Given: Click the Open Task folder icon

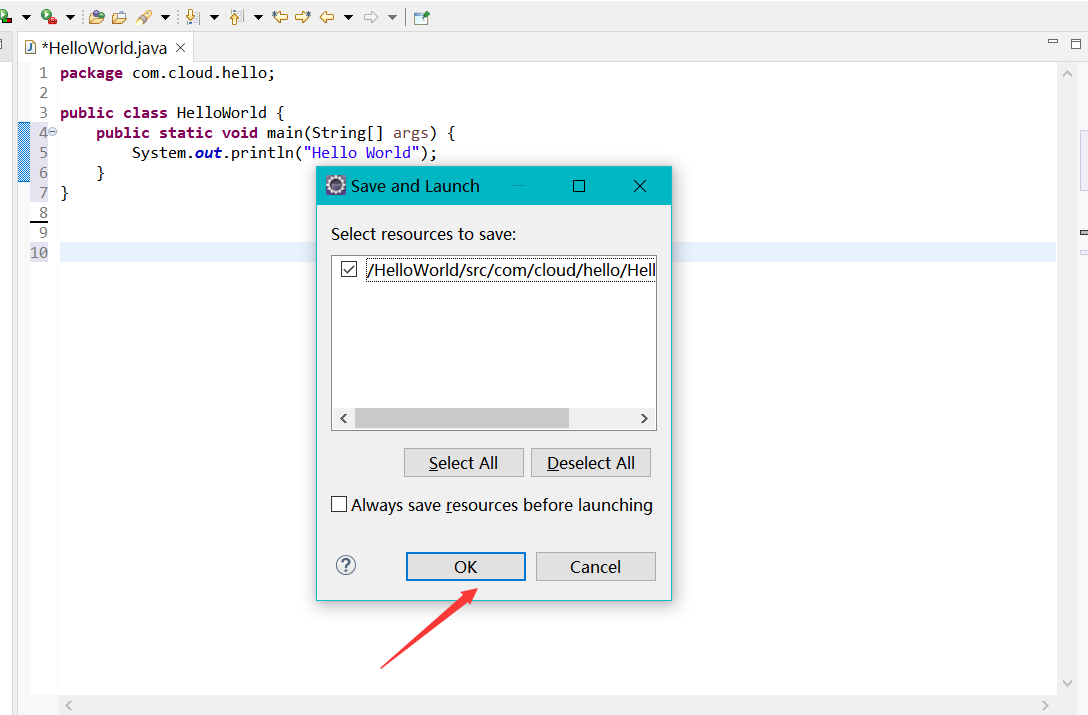Looking at the screenshot, I should coord(119,17).
